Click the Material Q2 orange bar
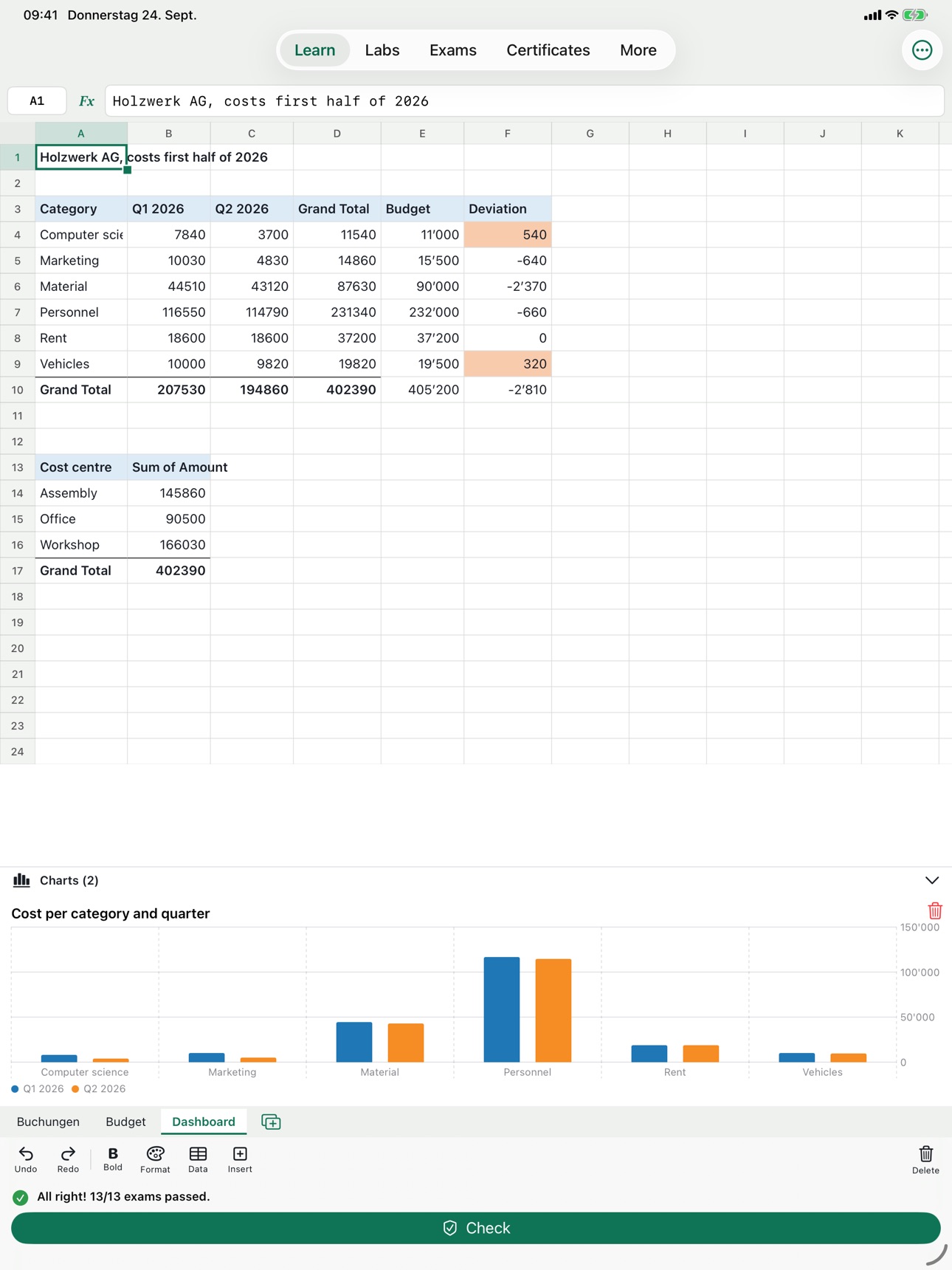This screenshot has height=1270, width=952. [406, 1043]
